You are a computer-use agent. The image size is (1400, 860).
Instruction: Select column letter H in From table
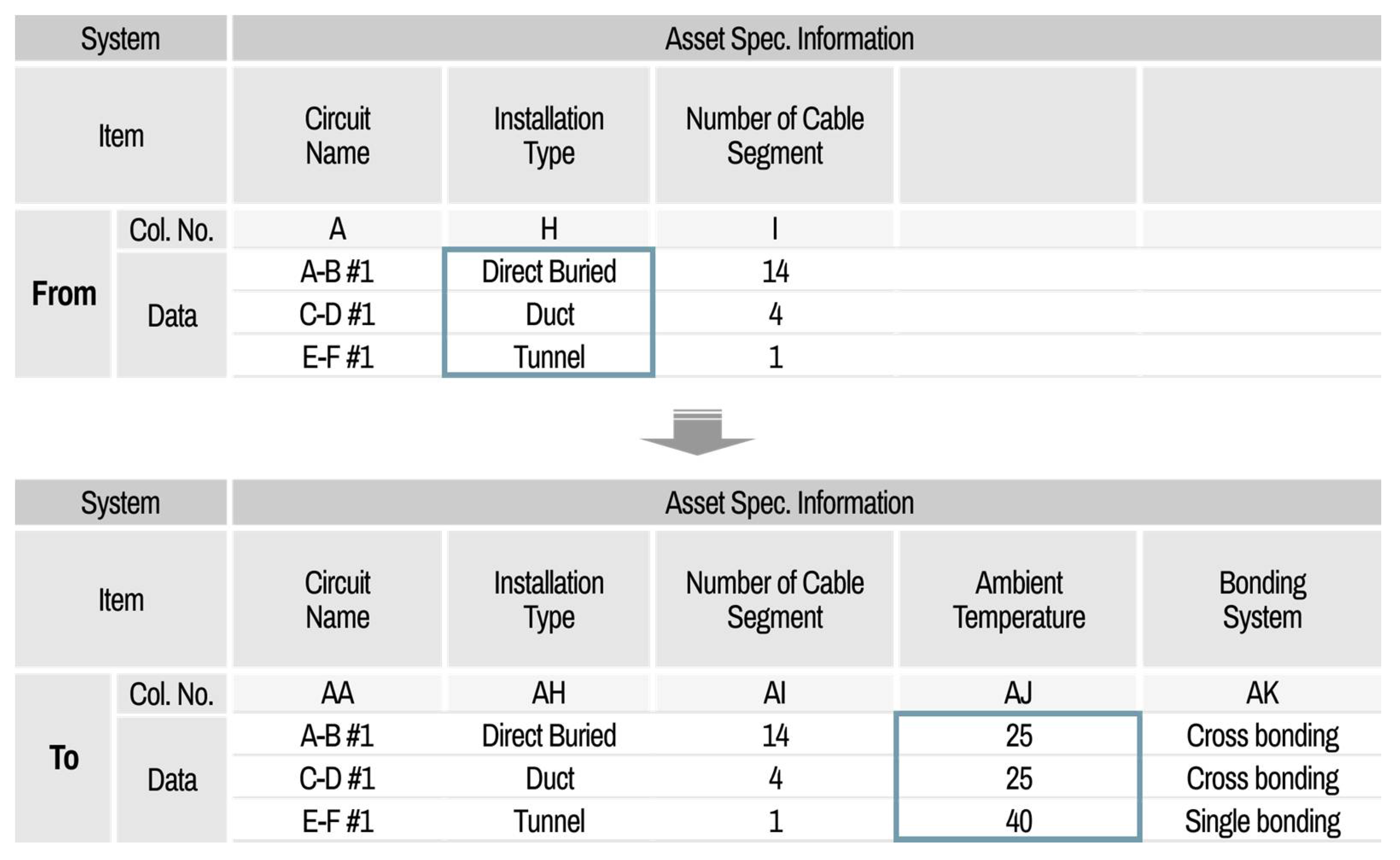click(x=549, y=229)
